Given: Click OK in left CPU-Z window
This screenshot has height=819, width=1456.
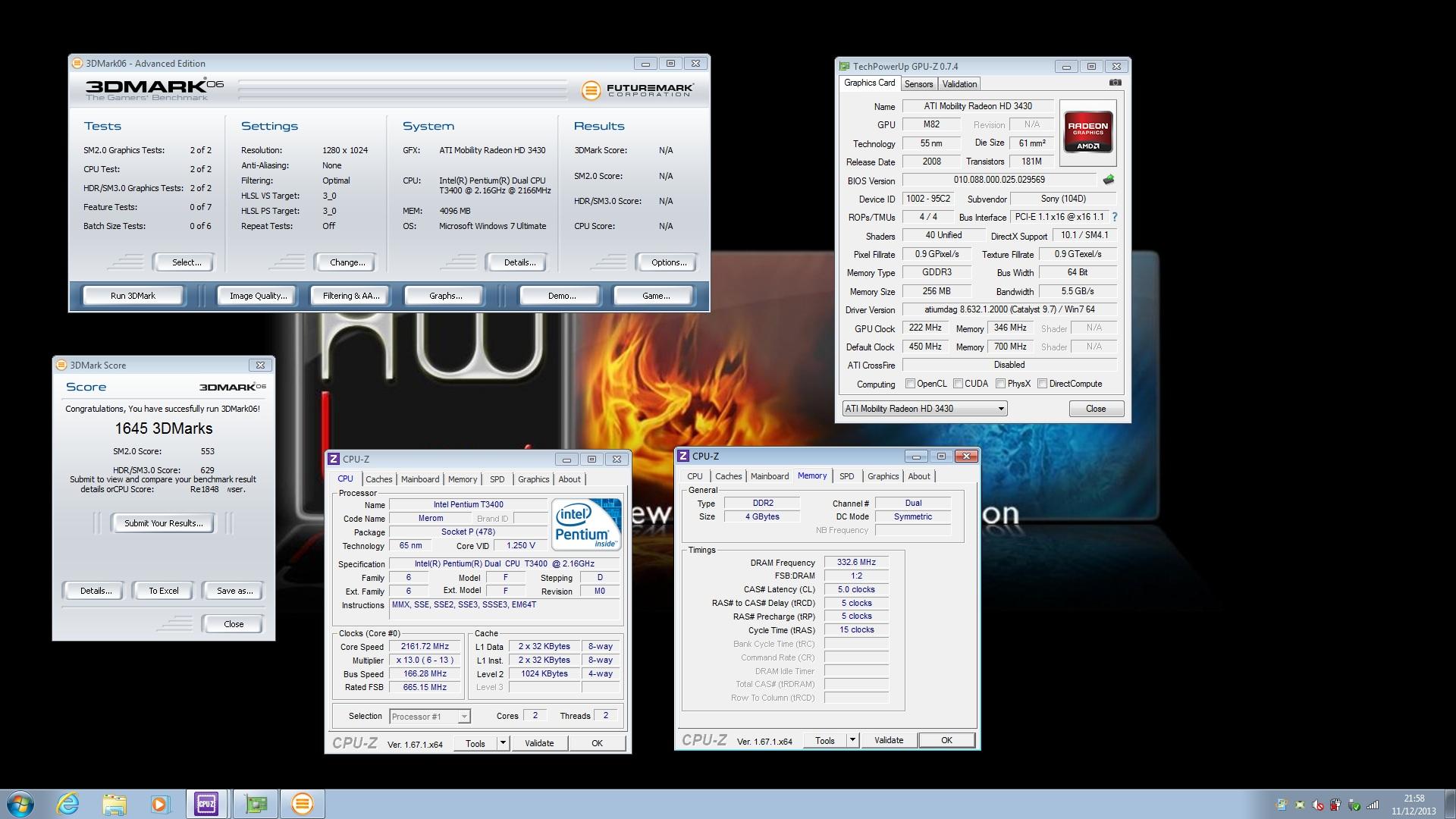Looking at the screenshot, I should pos(597,743).
